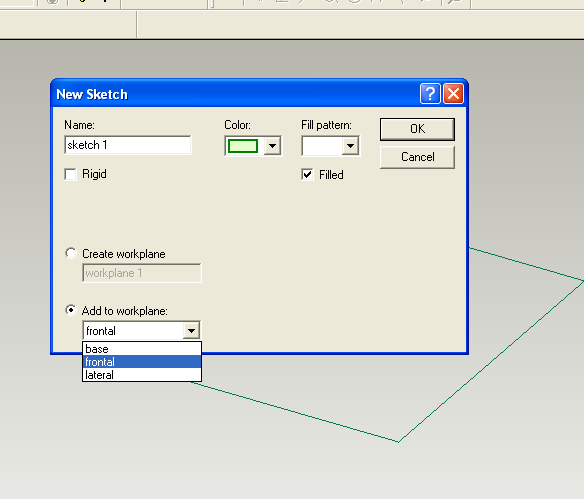The width and height of the screenshot is (584, 499).
Task: Open the New Sketch help button
Action: [x=430, y=93]
